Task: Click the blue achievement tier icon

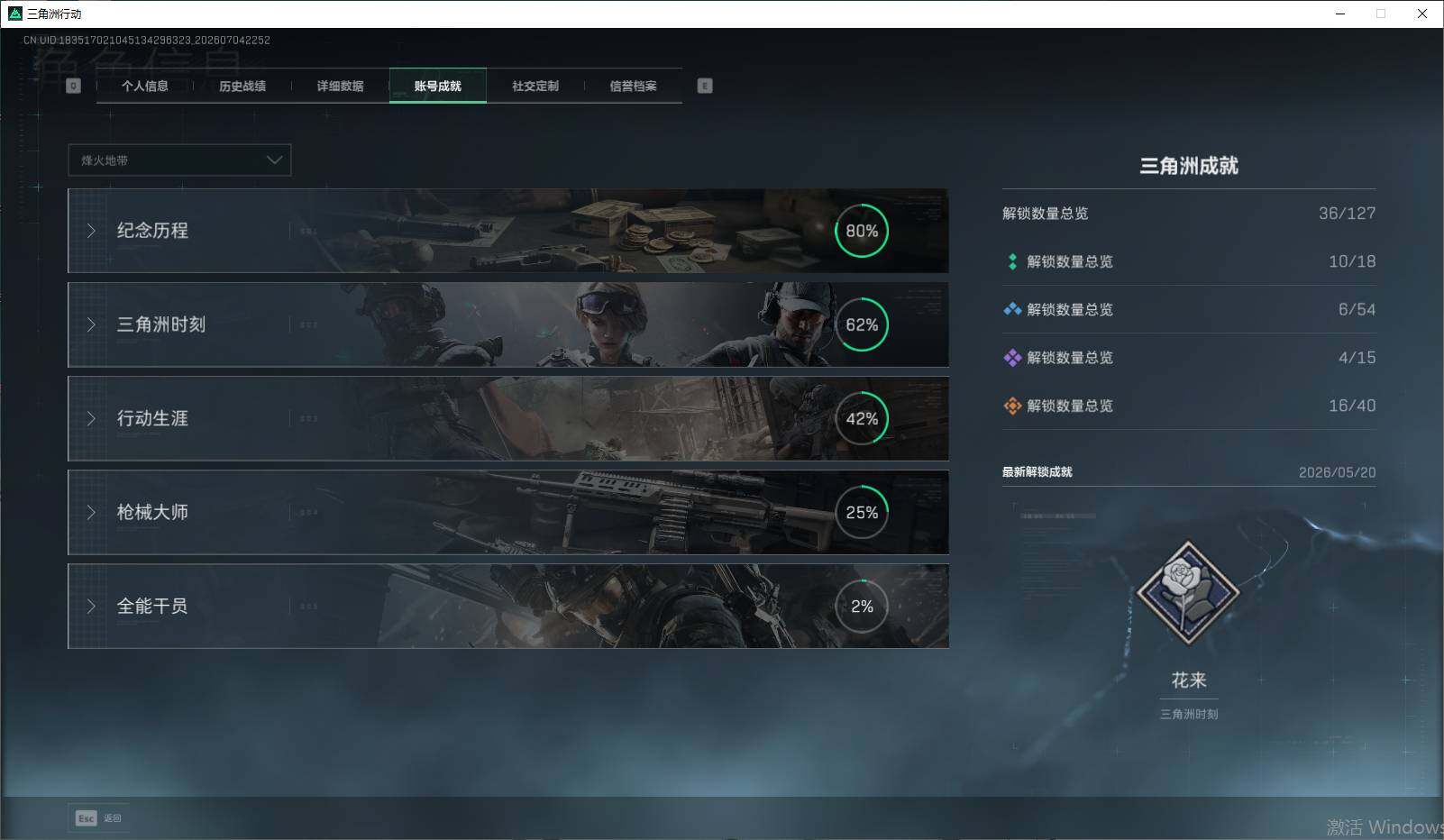Action: (1012, 309)
